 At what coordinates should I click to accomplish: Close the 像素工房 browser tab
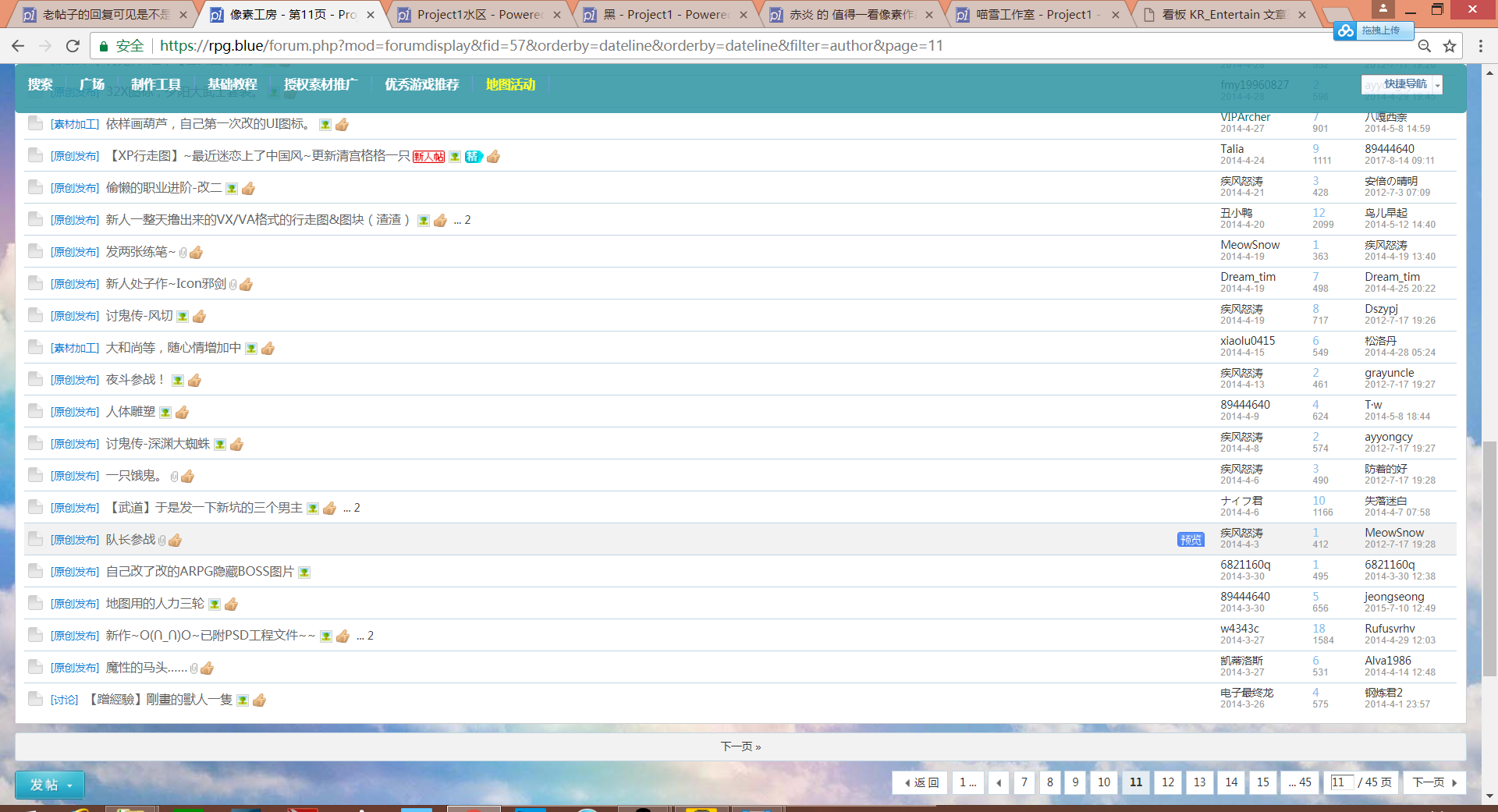click(371, 15)
